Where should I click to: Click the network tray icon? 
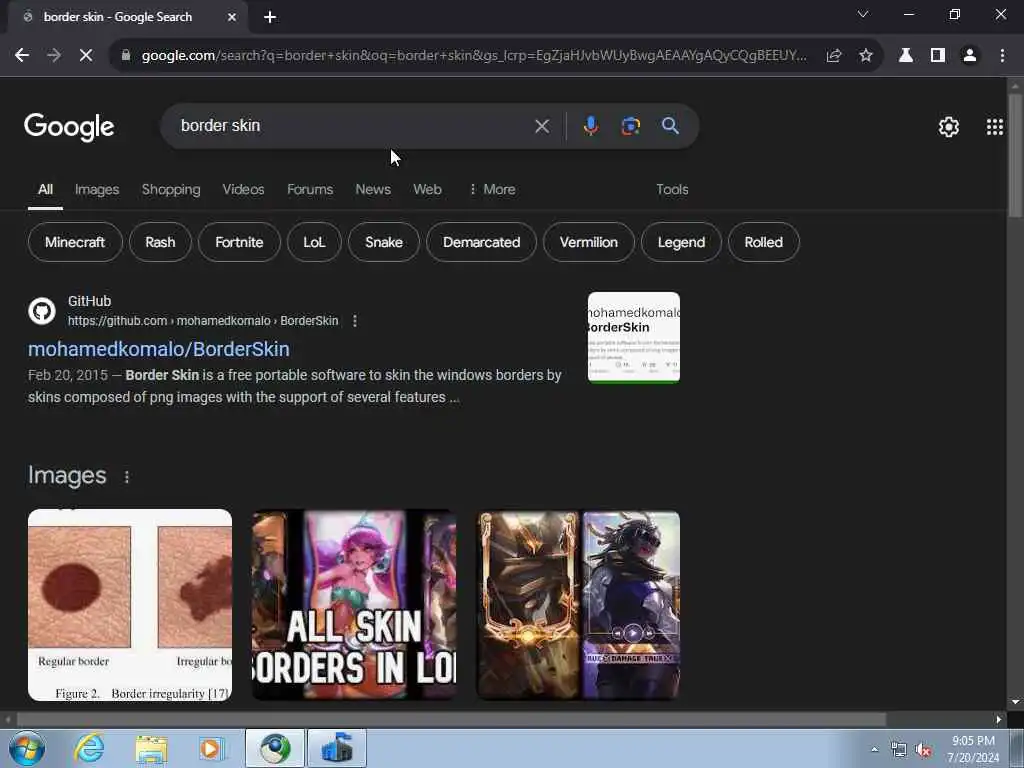899,750
